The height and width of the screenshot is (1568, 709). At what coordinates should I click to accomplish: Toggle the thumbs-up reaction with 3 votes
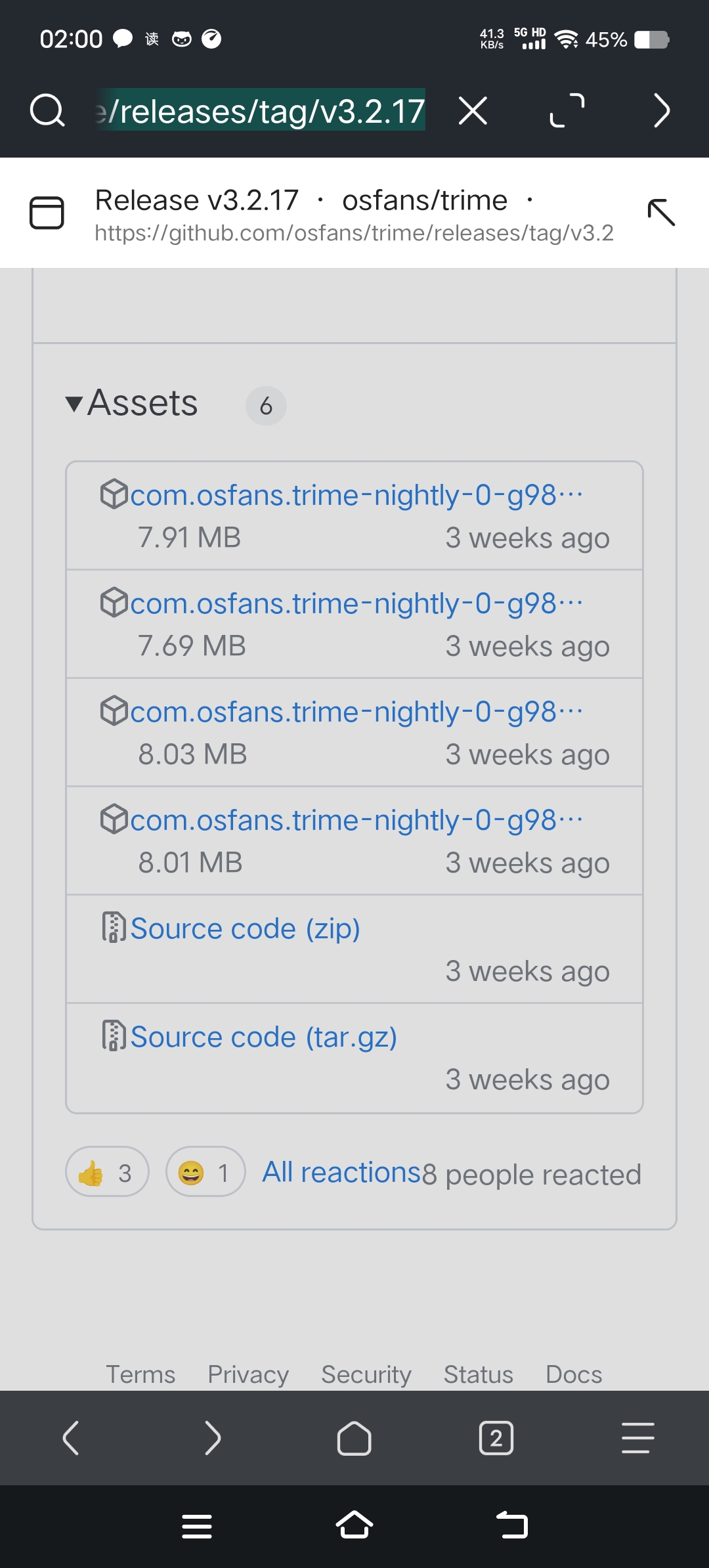click(x=107, y=1172)
